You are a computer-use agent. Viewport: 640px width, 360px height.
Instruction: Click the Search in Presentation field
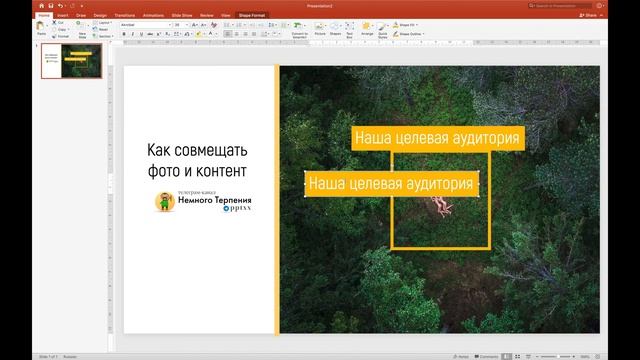(x=560, y=6)
